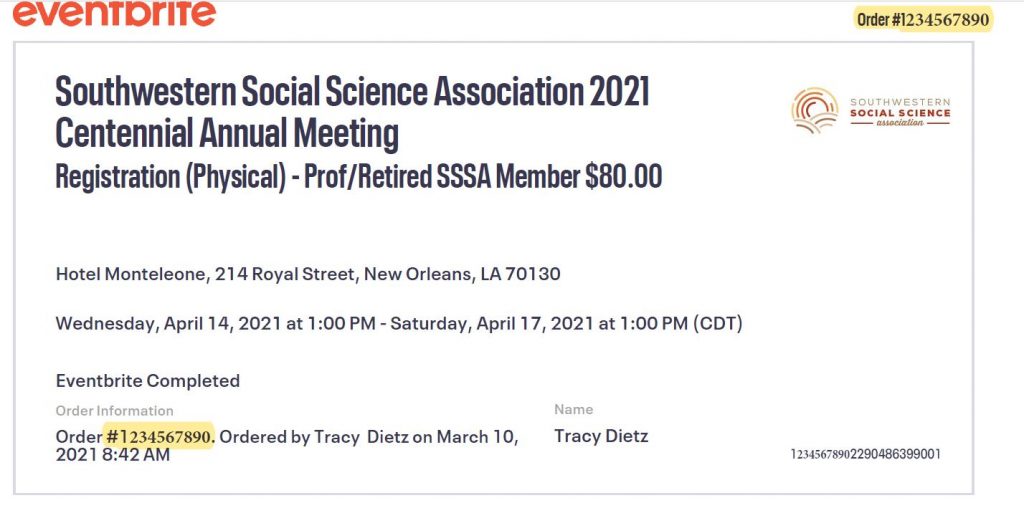Image resolution: width=1024 pixels, height=508 pixels.
Task: Click the highlighted Order #1234567890 in header
Action: click(923, 20)
